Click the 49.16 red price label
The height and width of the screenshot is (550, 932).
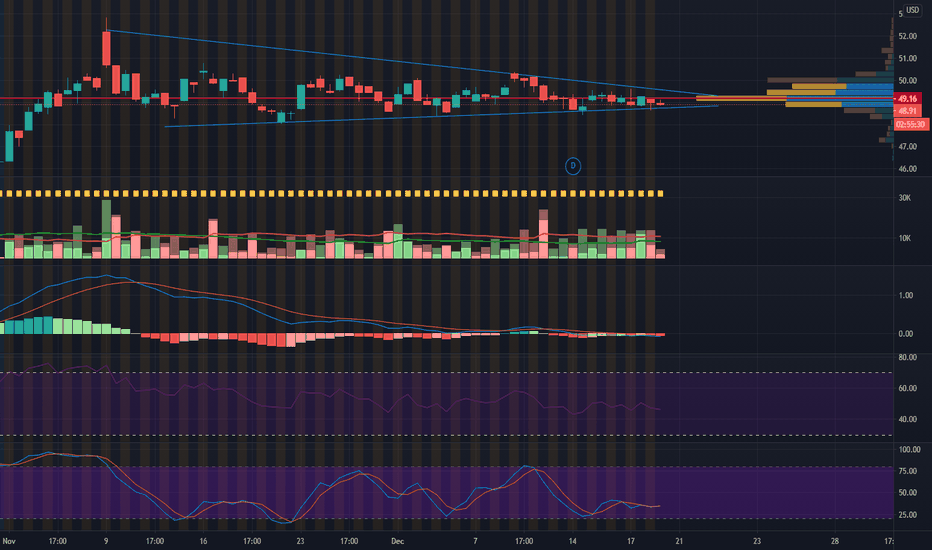point(907,99)
